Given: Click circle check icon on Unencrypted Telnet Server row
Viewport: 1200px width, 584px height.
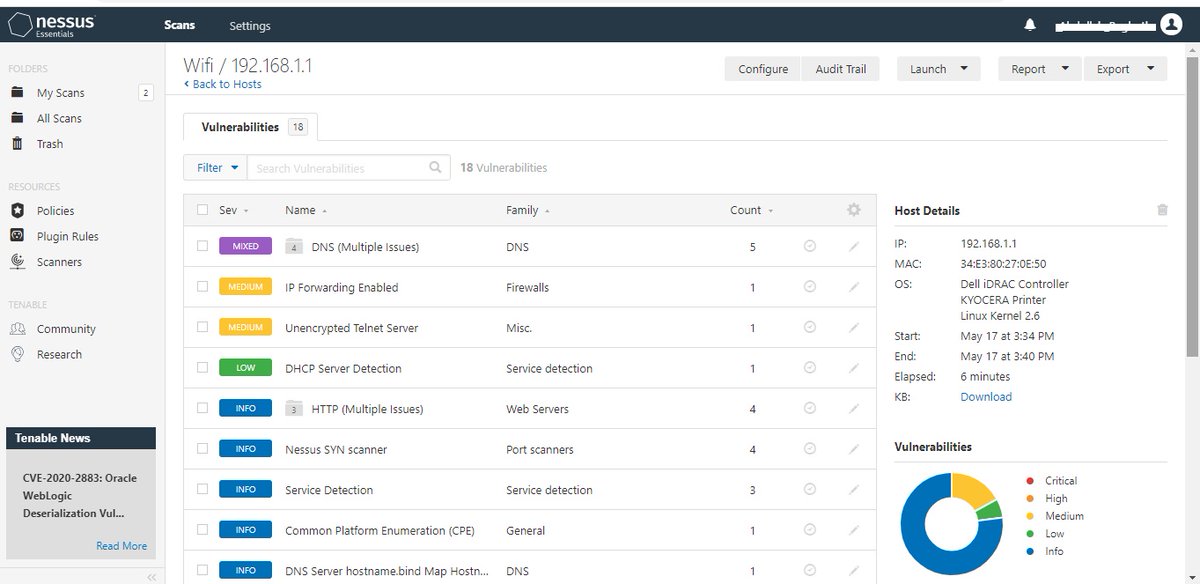Looking at the screenshot, I should point(810,328).
